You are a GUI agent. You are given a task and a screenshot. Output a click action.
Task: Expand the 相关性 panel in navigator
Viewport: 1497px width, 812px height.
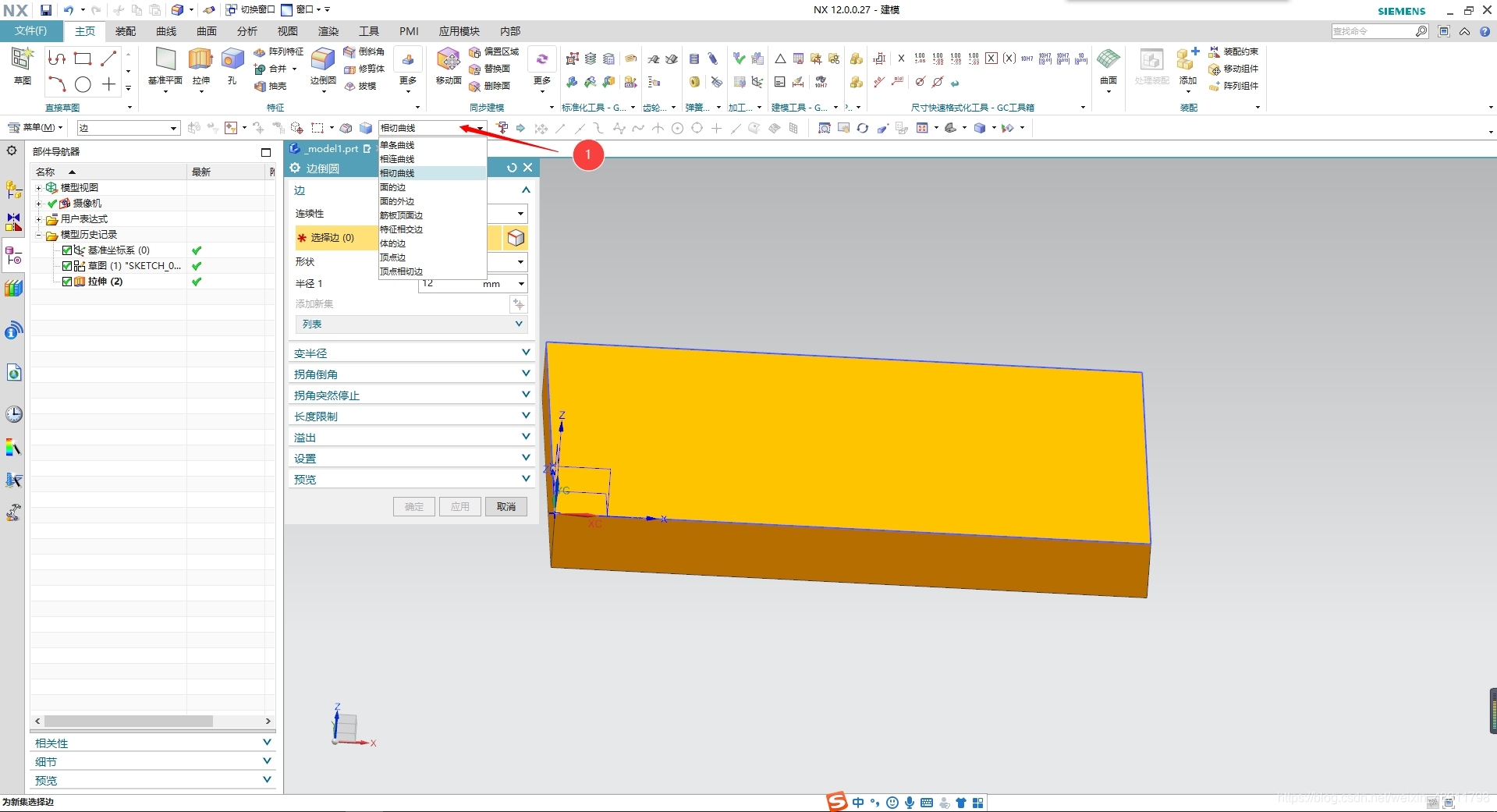click(154, 743)
